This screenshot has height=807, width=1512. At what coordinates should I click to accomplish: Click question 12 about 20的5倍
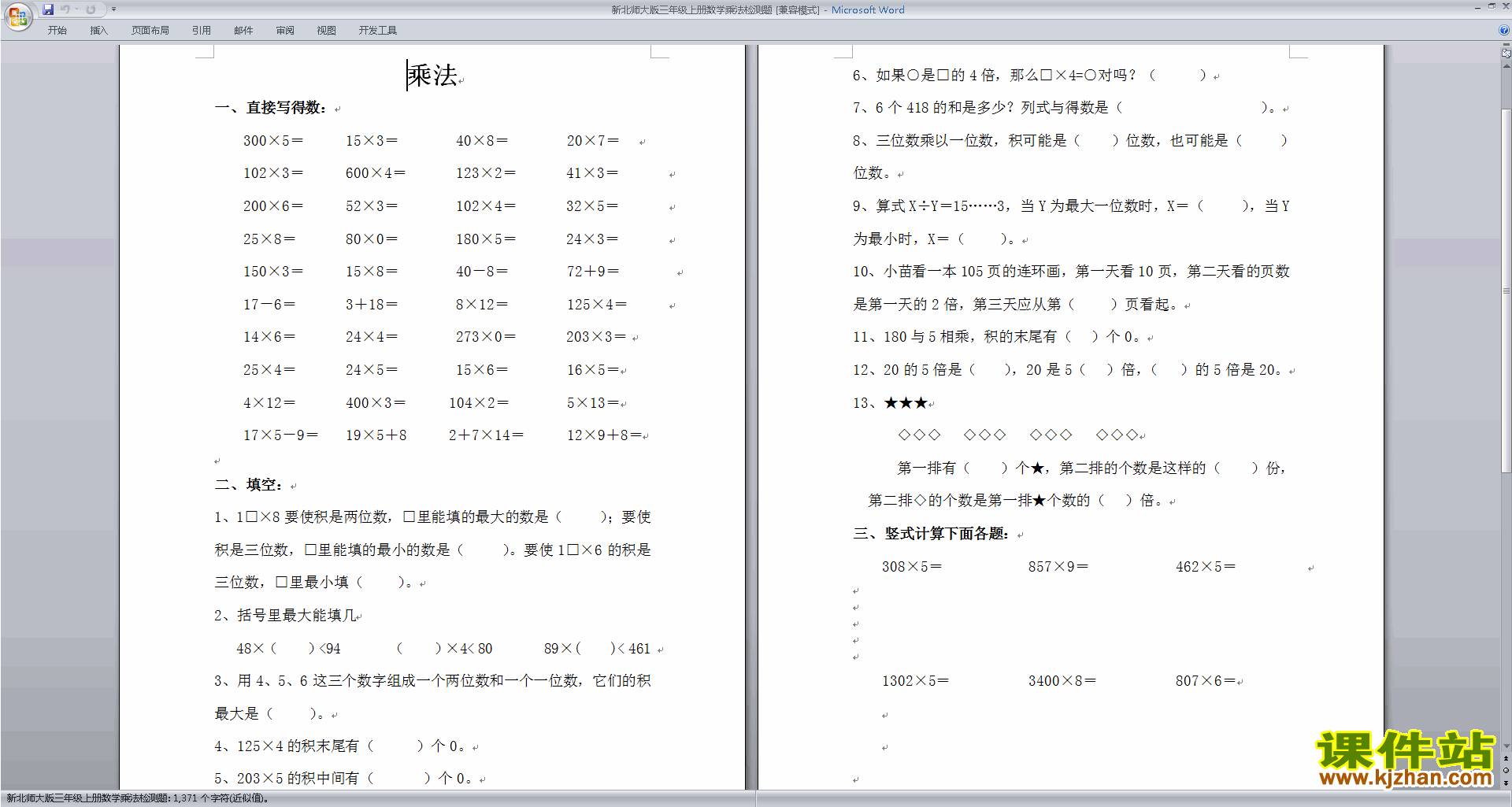coord(1068,370)
